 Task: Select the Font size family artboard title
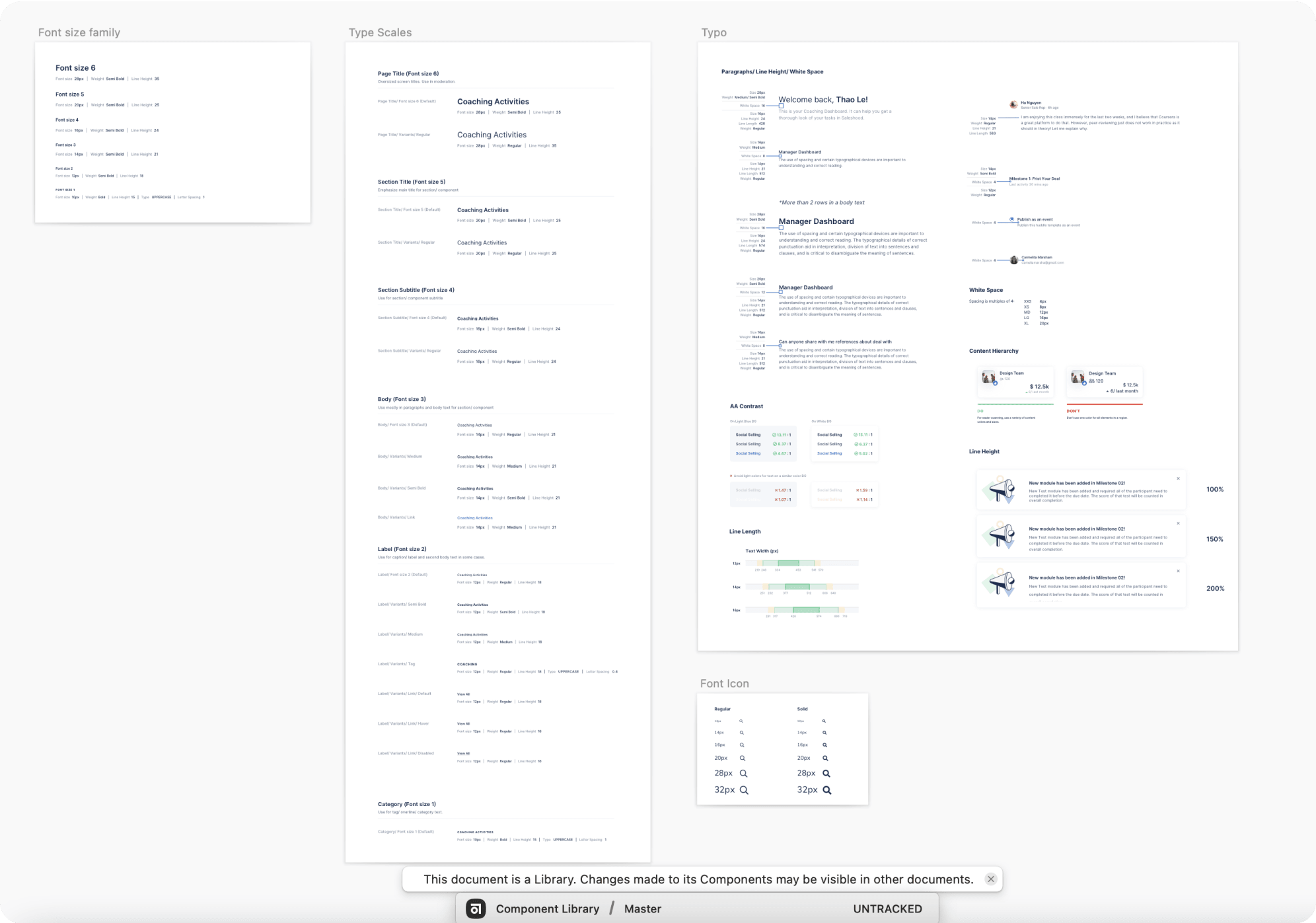(x=79, y=32)
